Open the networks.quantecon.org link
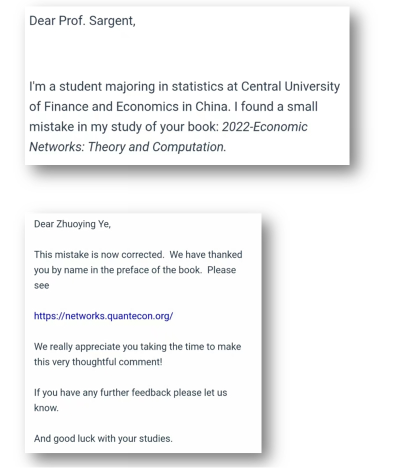Screen dimensions: 396x468 (x=103, y=316)
